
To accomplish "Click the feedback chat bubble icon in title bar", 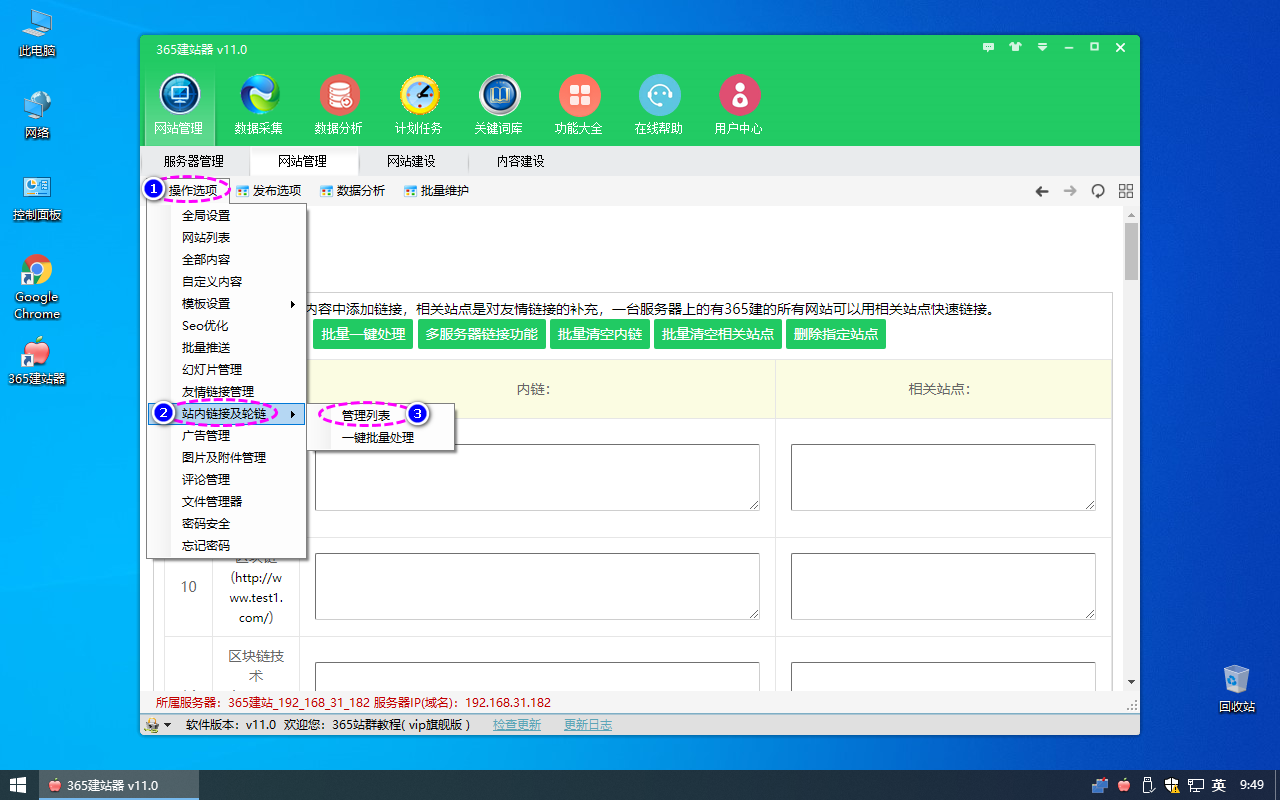I will (989, 47).
